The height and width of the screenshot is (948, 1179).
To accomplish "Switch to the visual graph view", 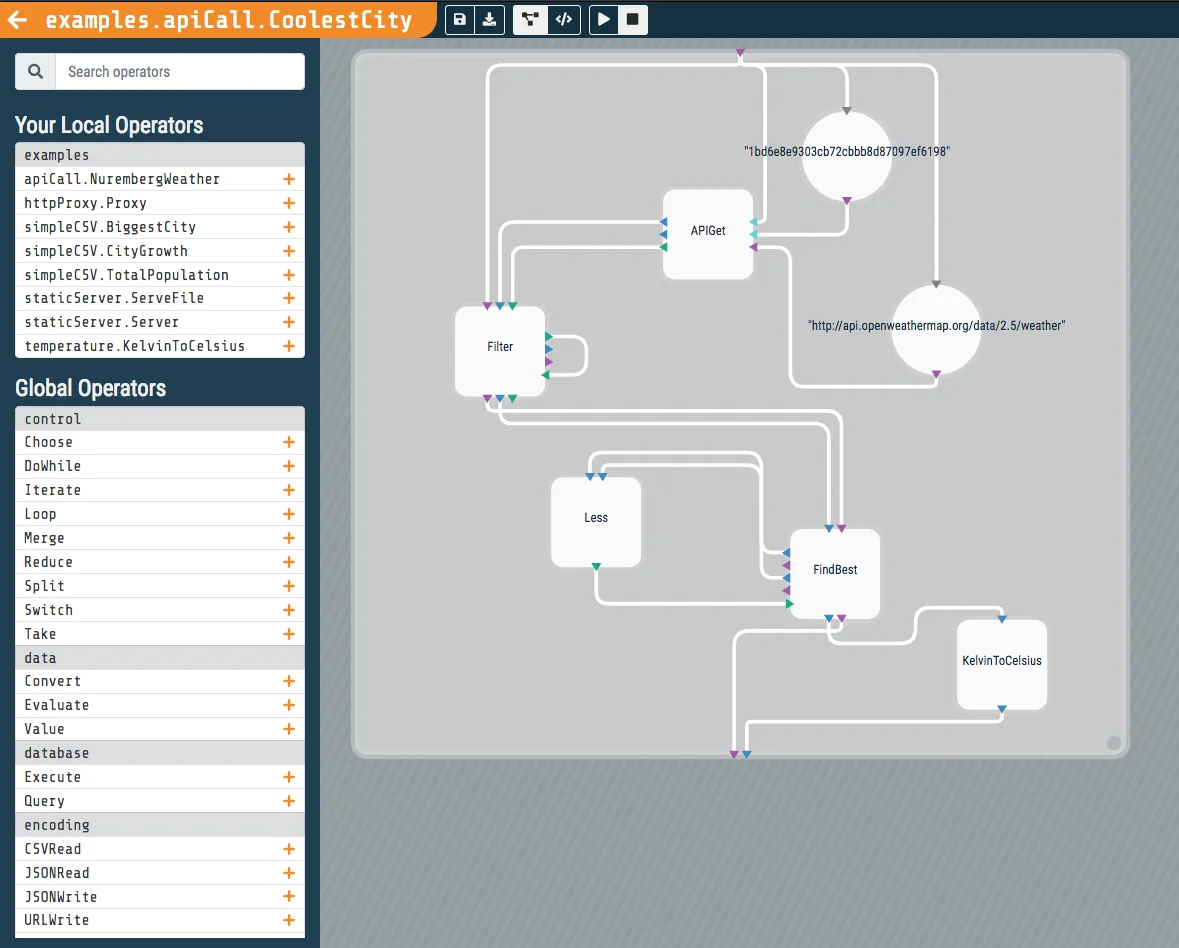I will tap(530, 19).
